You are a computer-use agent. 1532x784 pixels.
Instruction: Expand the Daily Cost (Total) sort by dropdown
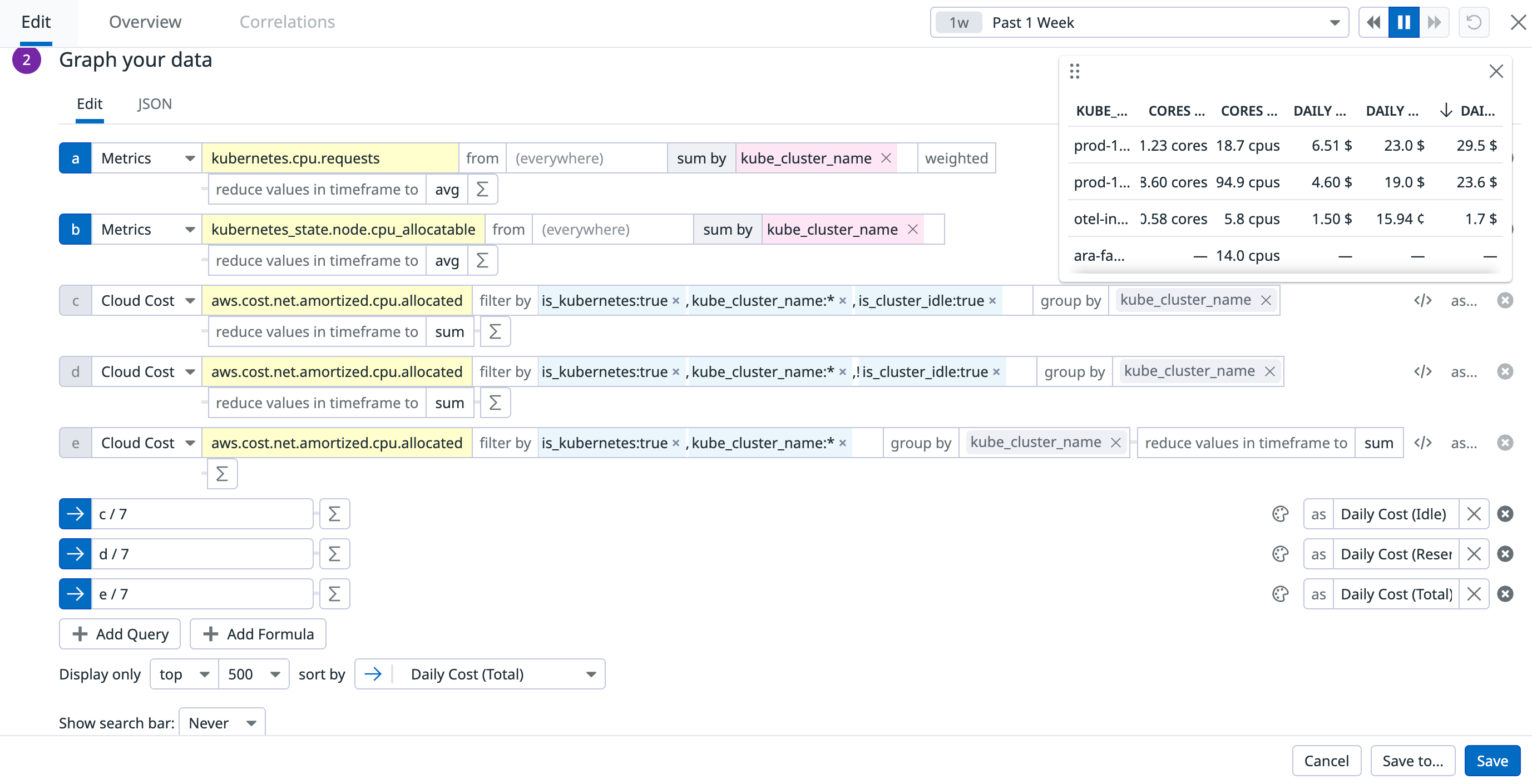click(480, 674)
